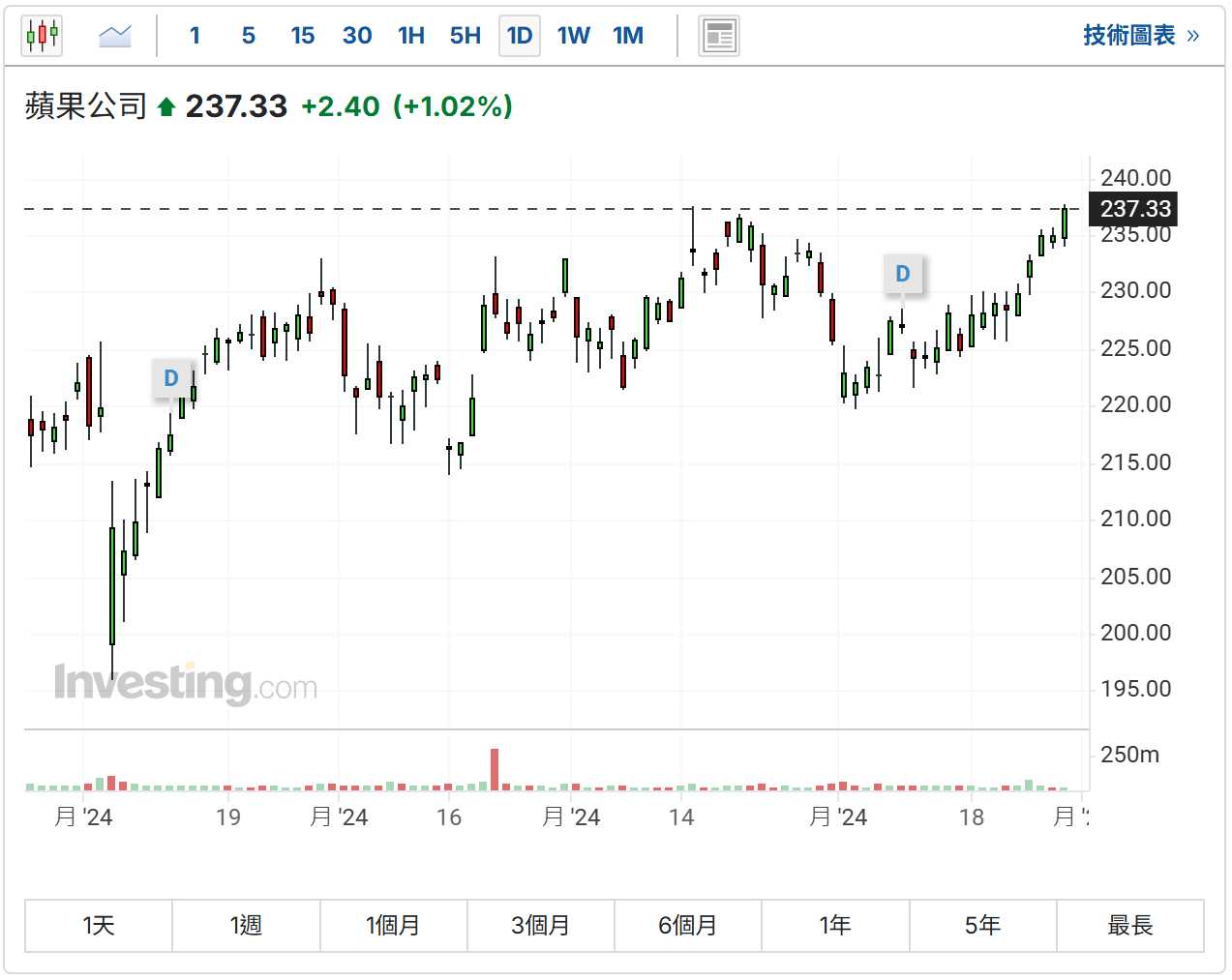Click the second dividend D marker
1232x980 pixels.
(x=902, y=274)
